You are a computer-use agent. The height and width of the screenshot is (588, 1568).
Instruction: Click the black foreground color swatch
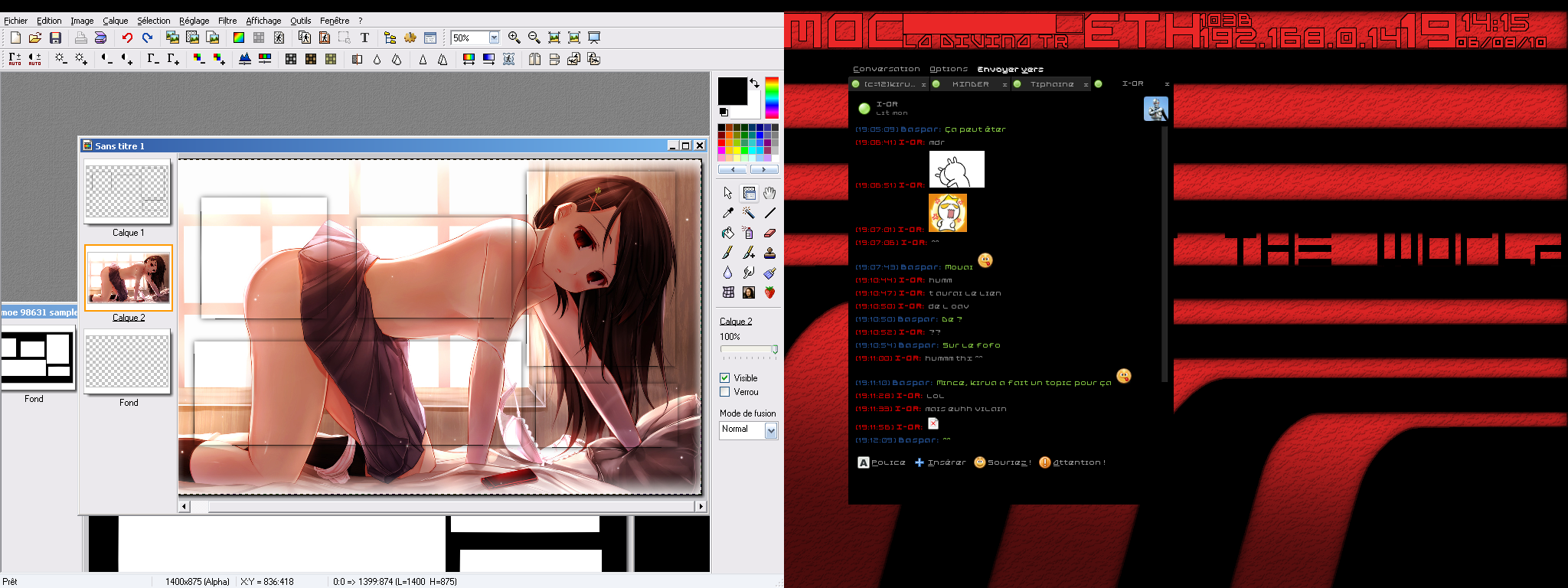(732, 91)
